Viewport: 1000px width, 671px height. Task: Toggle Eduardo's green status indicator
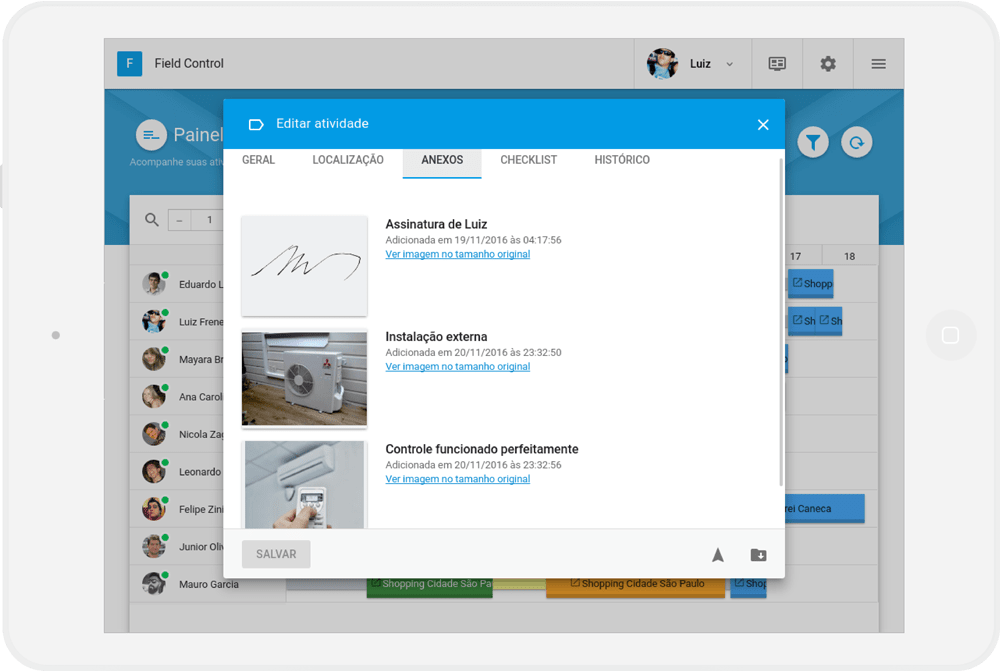163,274
